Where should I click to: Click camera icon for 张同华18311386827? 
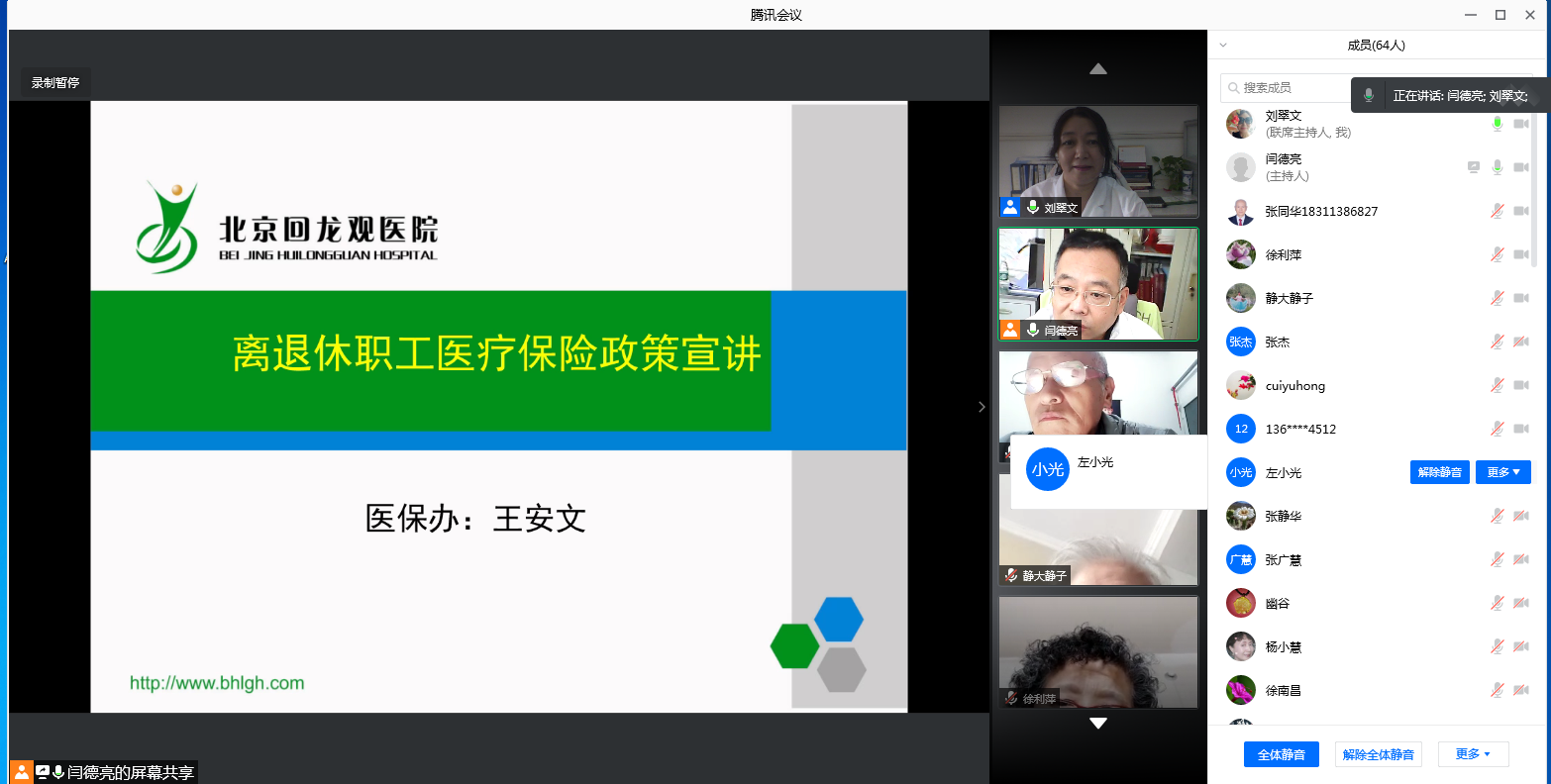tap(1521, 211)
